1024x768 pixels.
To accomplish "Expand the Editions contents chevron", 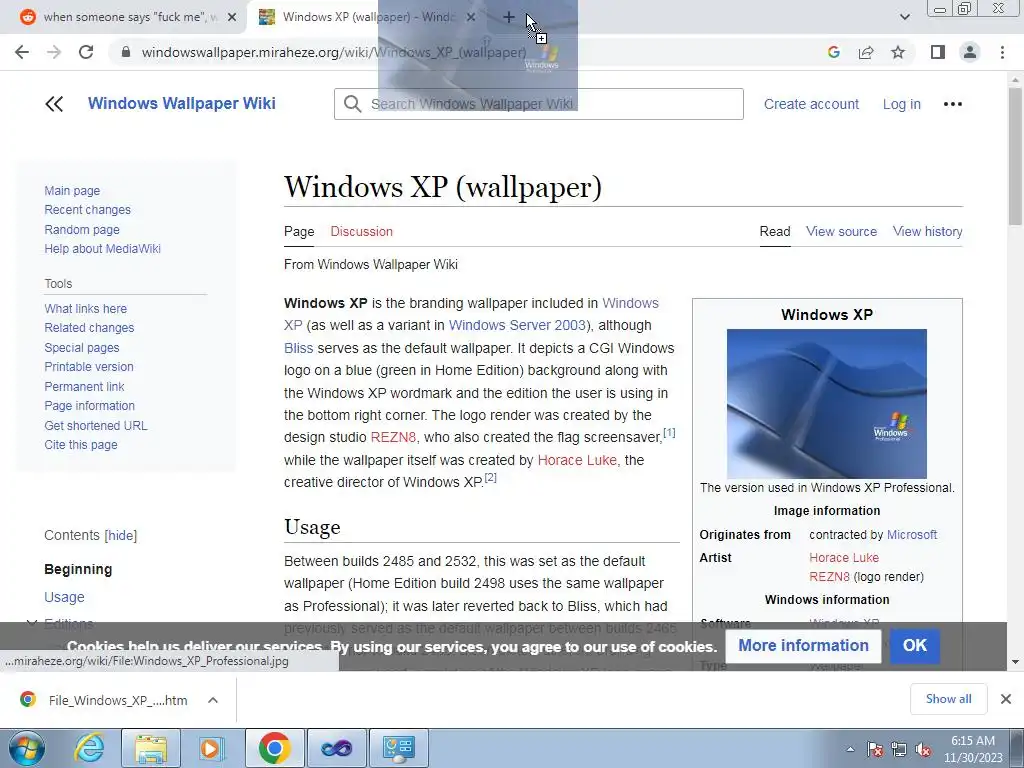I will coord(31,624).
